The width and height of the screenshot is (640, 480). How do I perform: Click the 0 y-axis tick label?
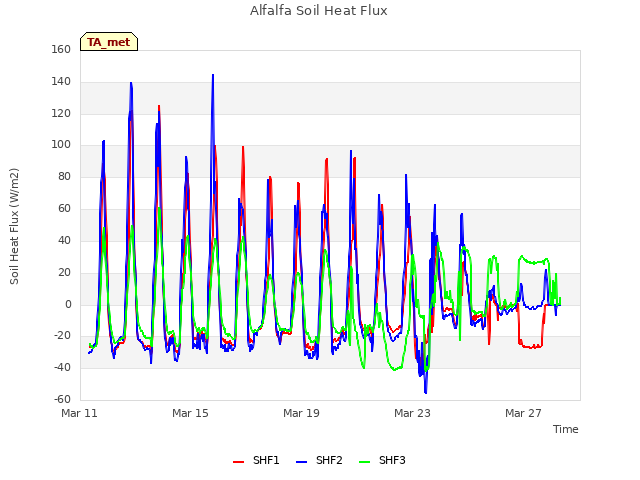click(68, 304)
